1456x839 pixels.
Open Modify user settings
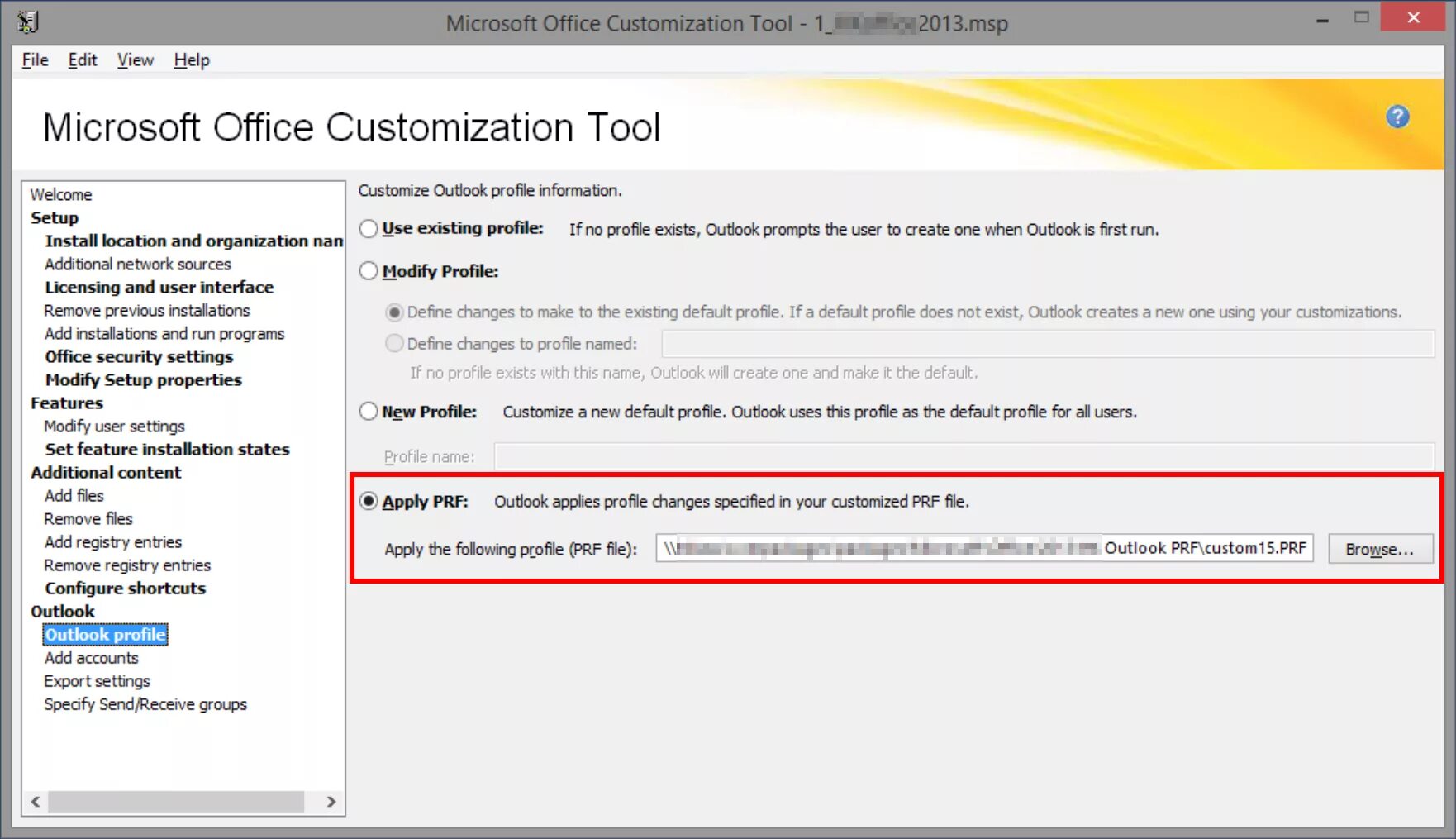[x=115, y=427]
